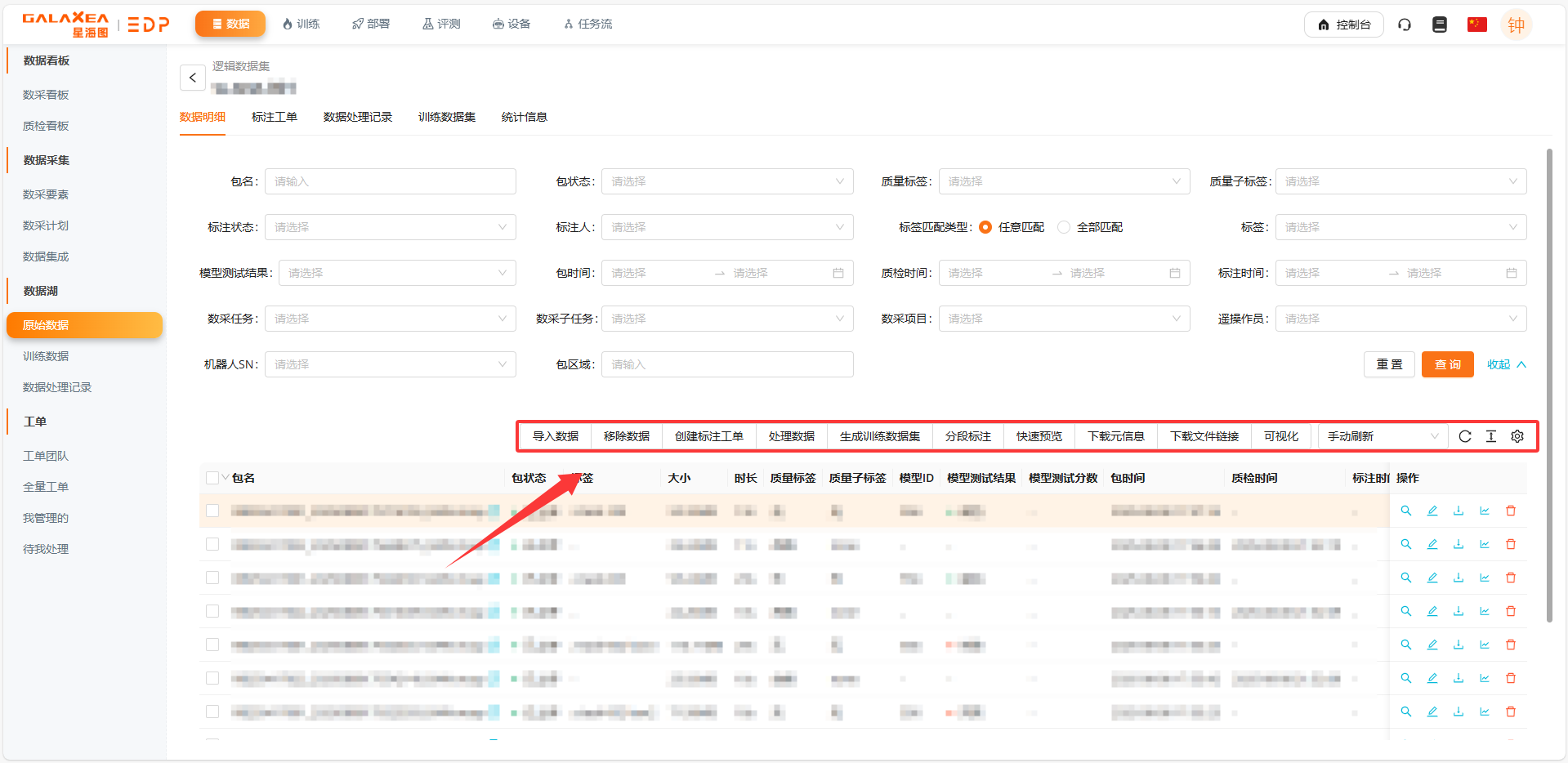Viewport: 1568px width, 763px height.
Task: Click the download icon in third row
Action: (x=1459, y=578)
